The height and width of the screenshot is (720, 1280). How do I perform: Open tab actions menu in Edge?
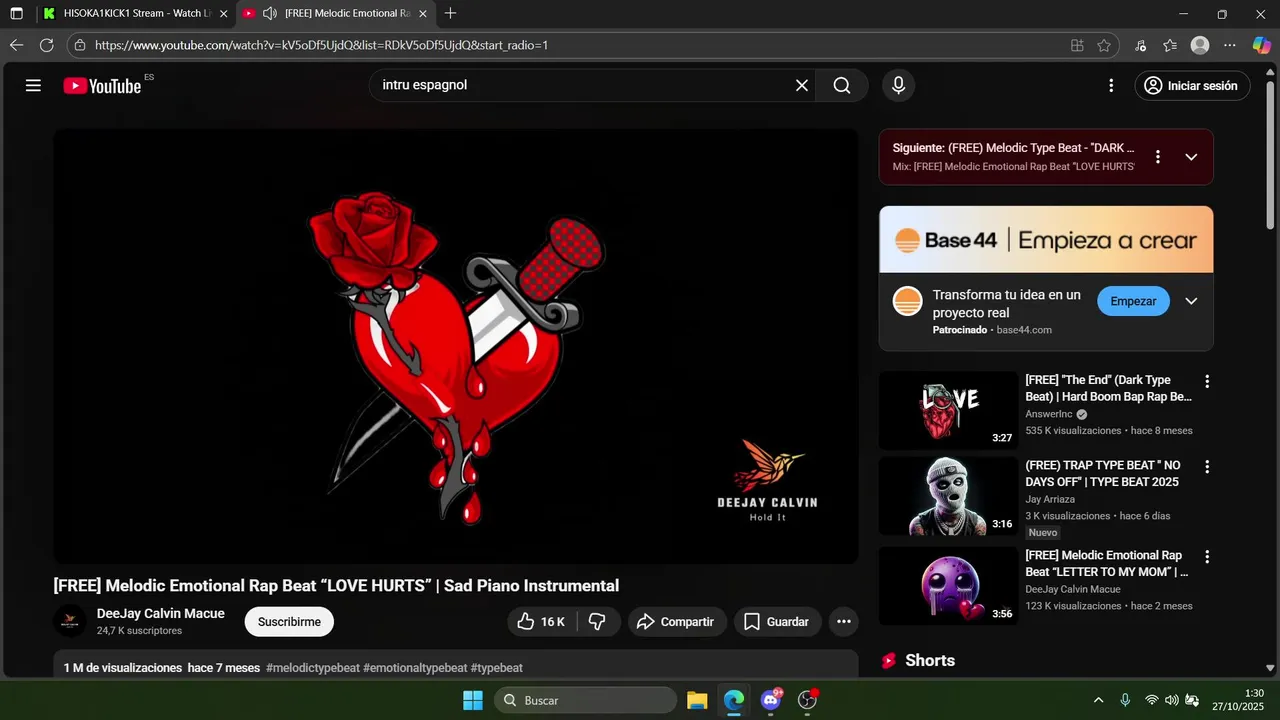[17, 14]
